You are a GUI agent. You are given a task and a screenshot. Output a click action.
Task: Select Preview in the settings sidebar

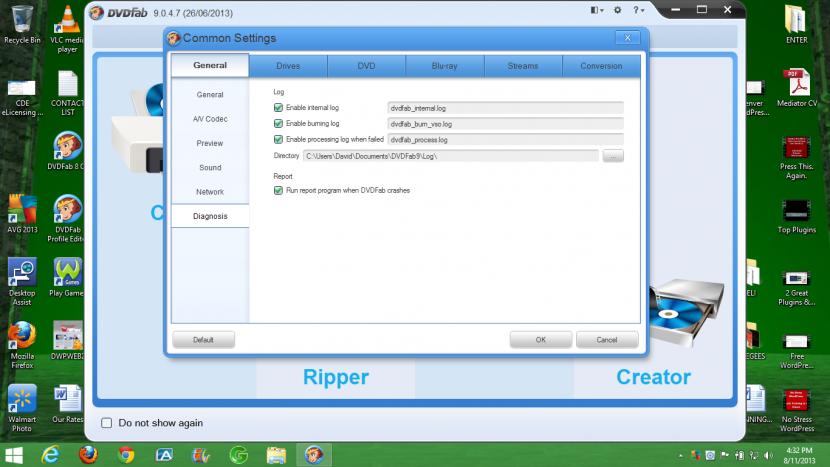210,143
